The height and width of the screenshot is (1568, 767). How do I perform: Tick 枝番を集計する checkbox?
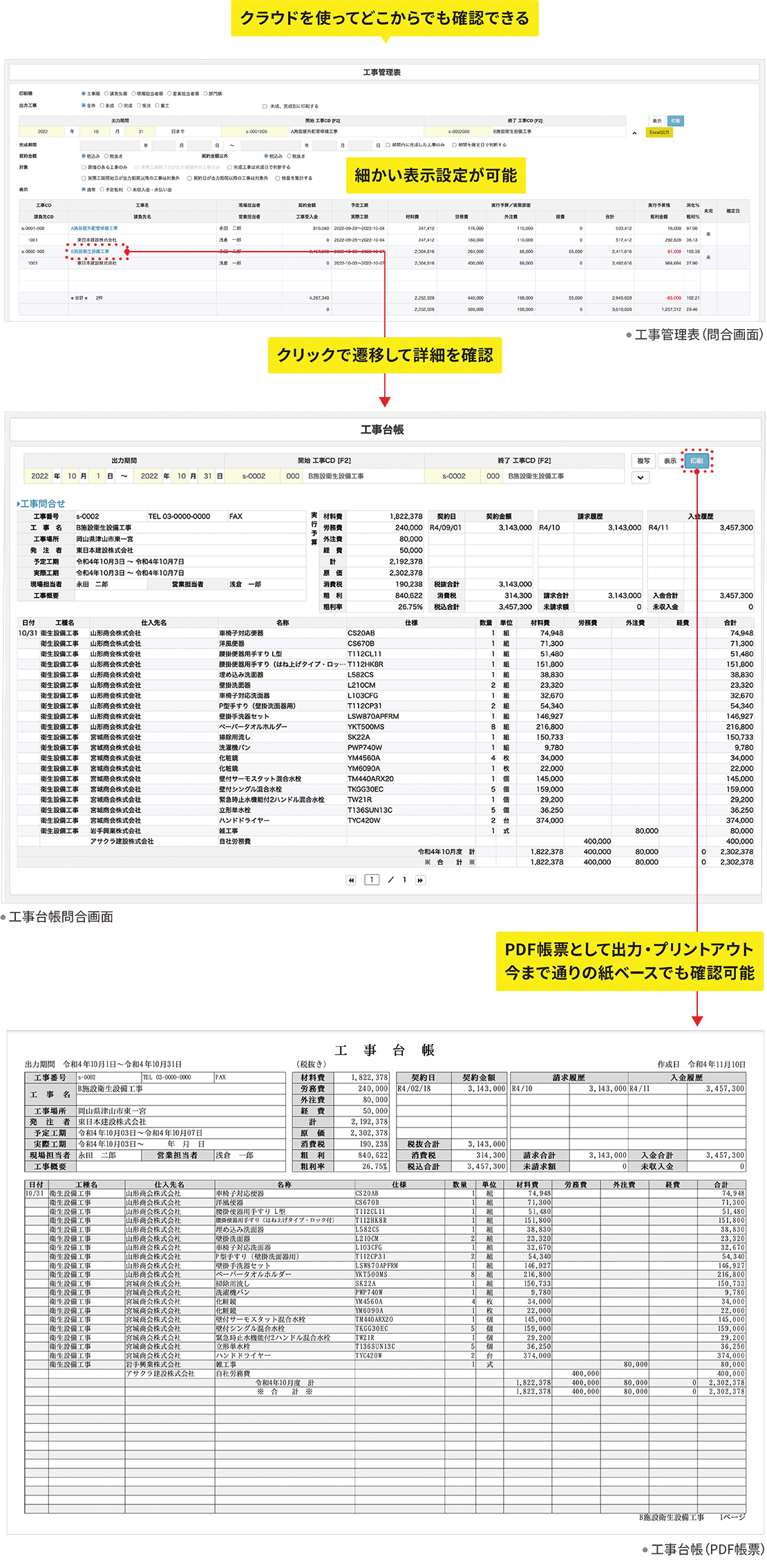pos(278,178)
